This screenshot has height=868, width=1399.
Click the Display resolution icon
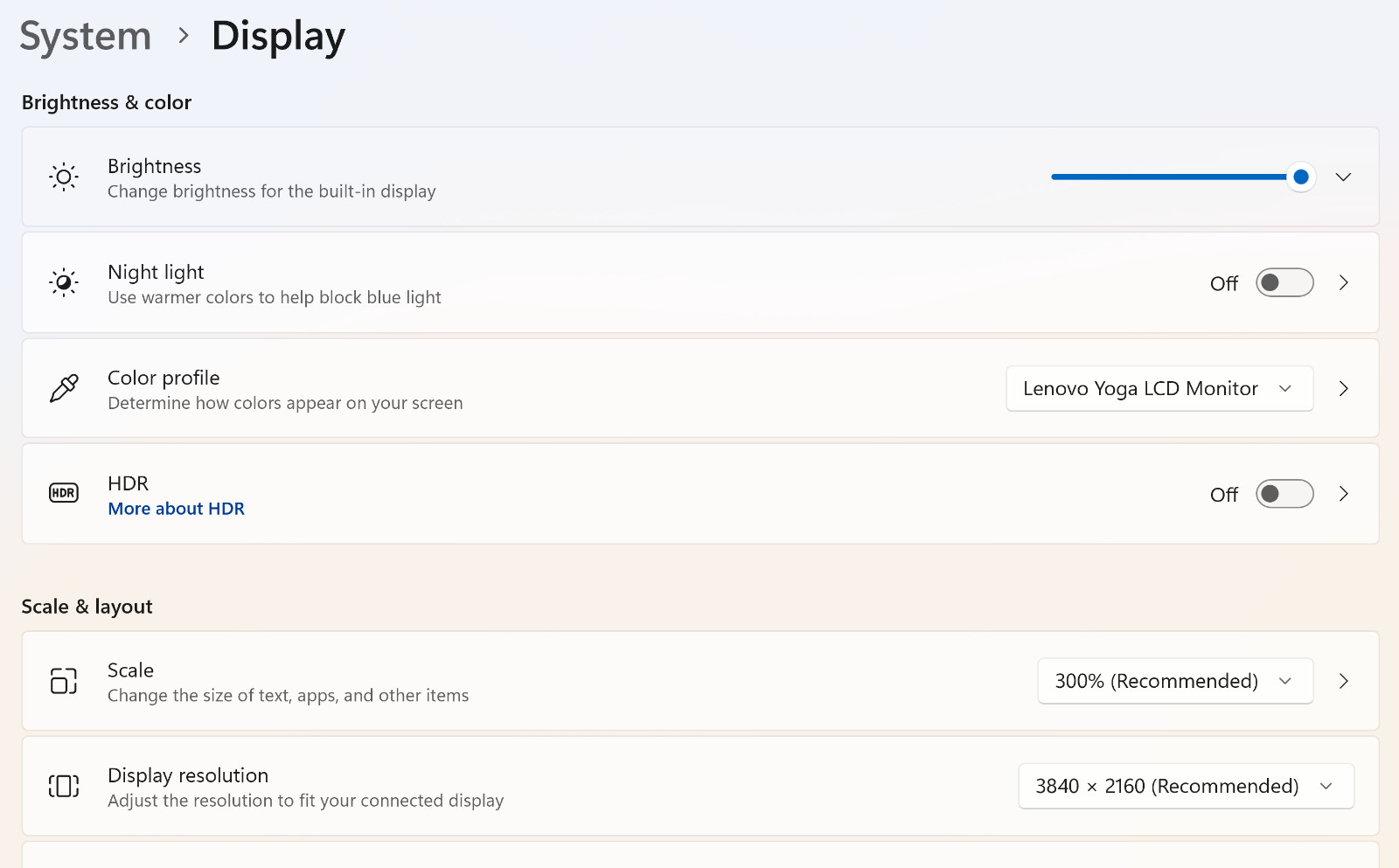(x=64, y=786)
